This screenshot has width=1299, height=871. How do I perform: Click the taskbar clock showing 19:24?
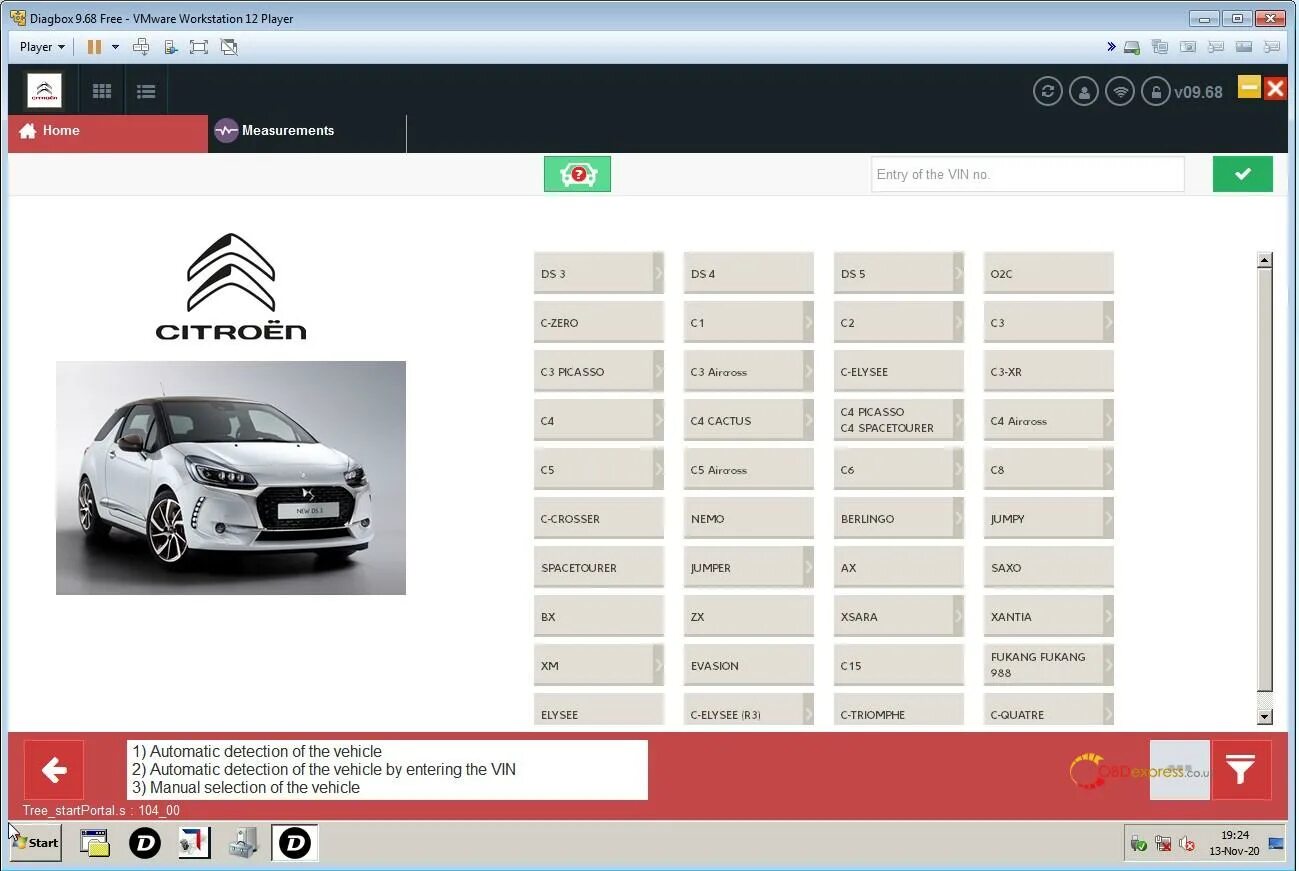click(1234, 843)
